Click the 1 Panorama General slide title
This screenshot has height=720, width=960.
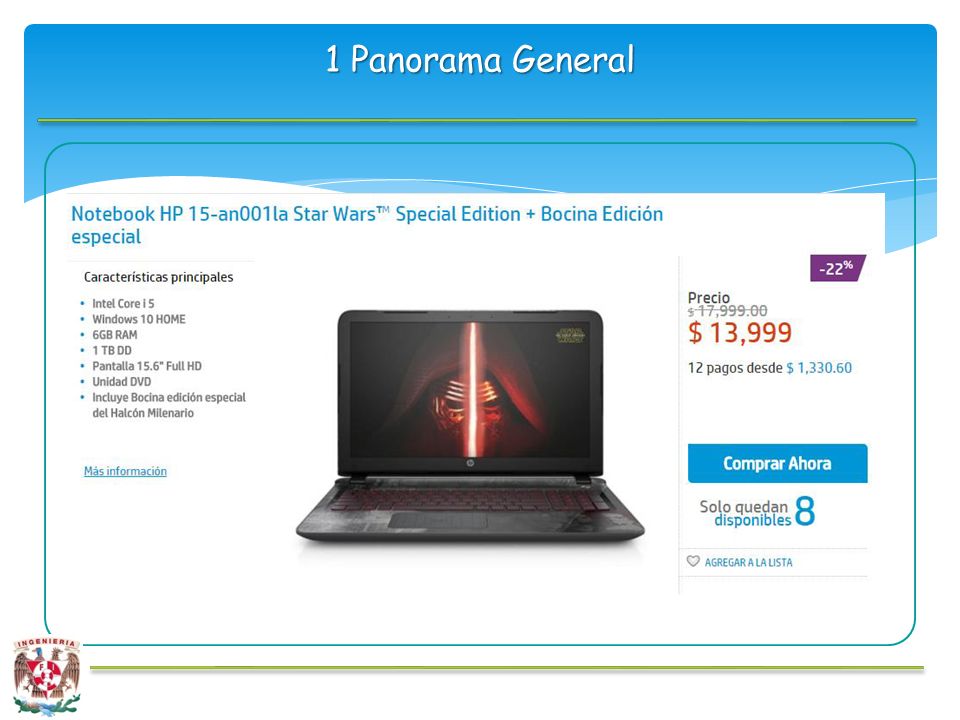tap(480, 59)
